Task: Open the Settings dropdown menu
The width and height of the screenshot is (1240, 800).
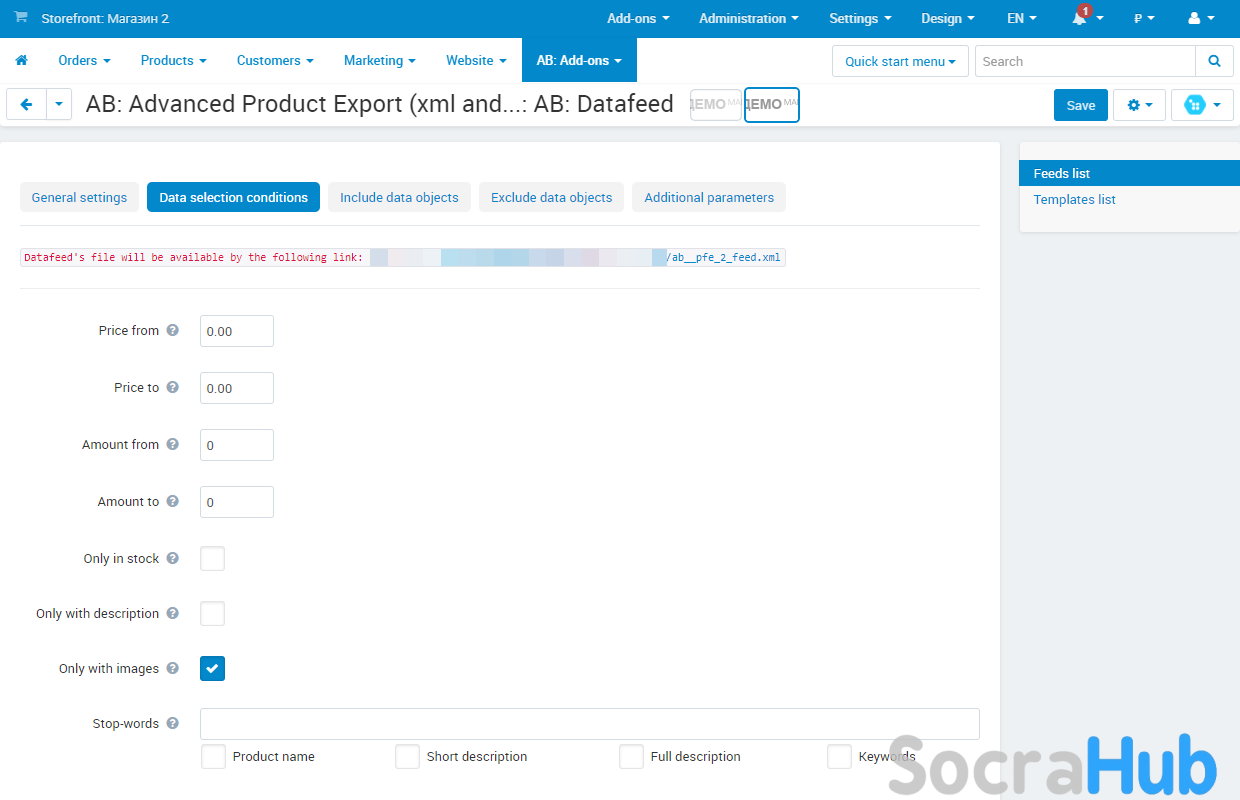Action: (860, 18)
